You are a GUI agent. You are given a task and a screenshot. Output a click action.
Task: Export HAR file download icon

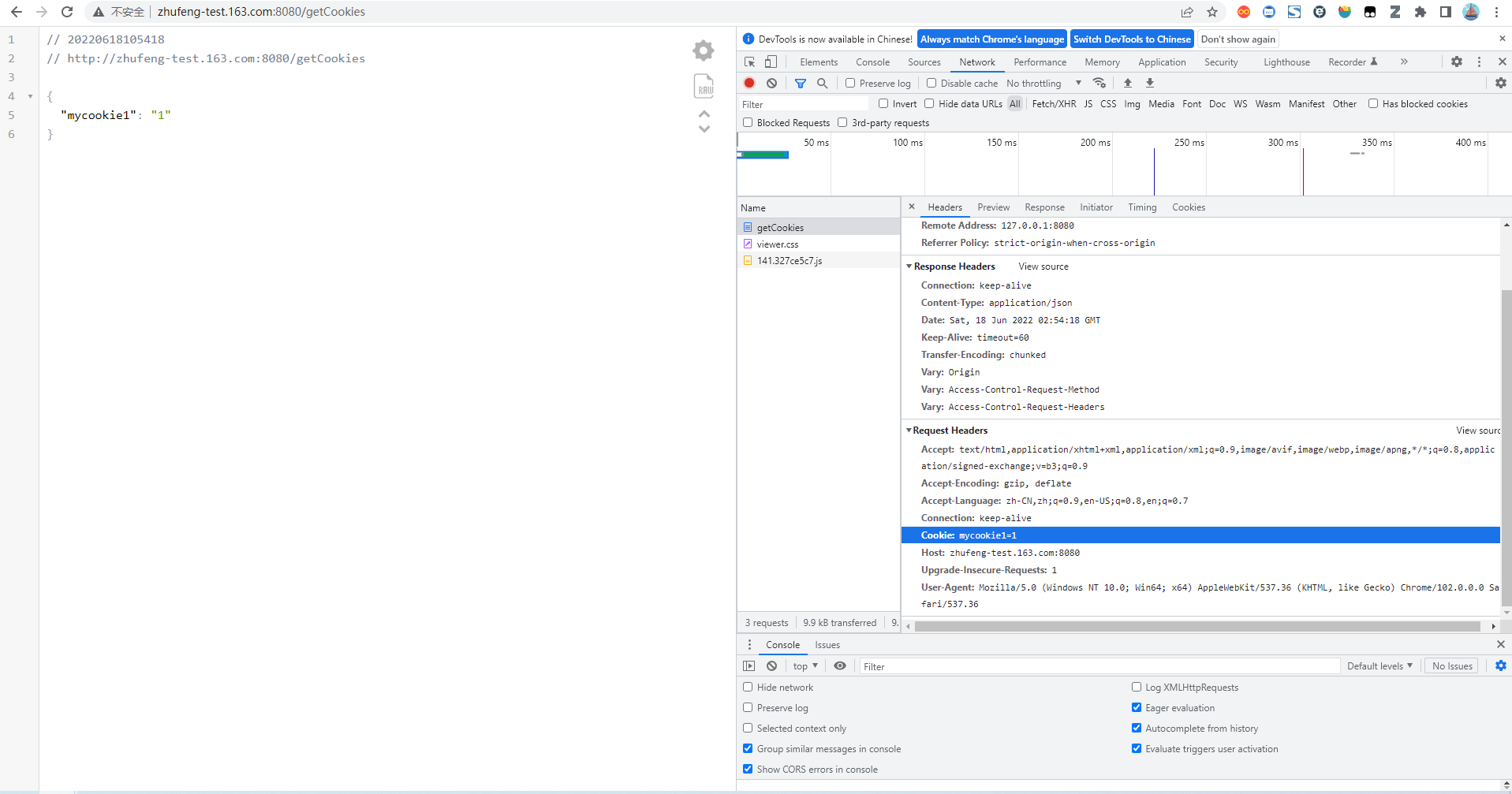coord(1150,83)
